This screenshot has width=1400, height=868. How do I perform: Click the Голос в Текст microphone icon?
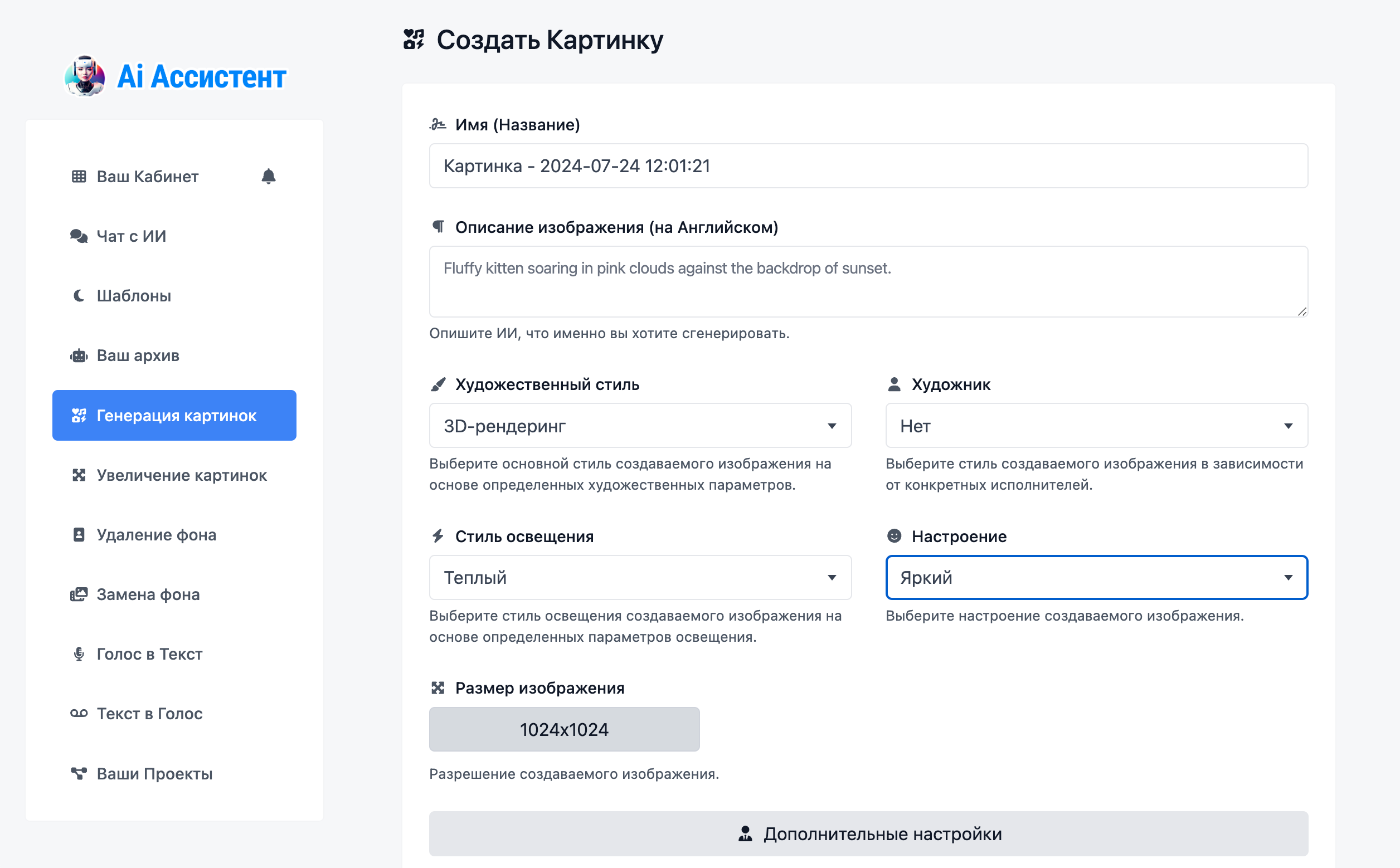point(79,654)
